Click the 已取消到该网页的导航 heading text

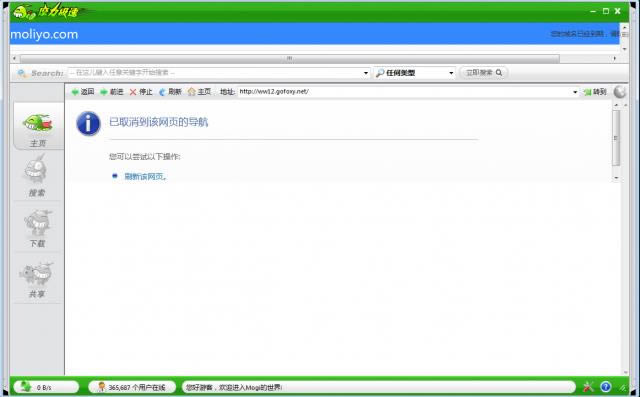pyautogui.click(x=159, y=122)
